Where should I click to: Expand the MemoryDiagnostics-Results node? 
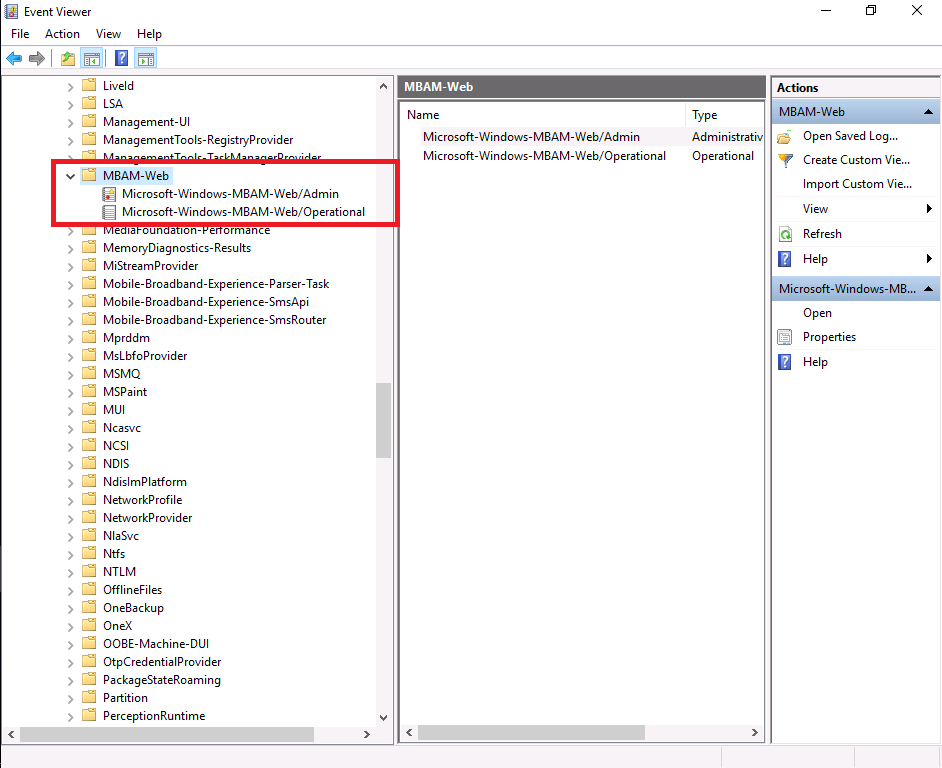[x=70, y=248]
